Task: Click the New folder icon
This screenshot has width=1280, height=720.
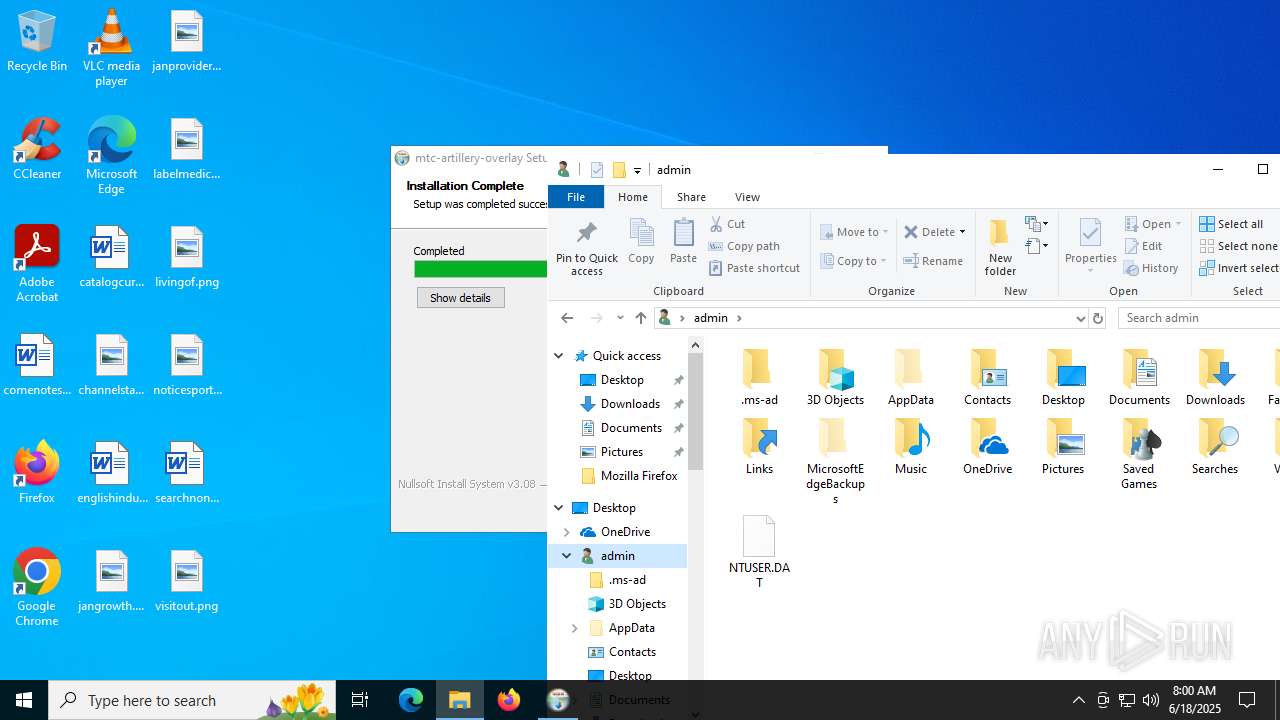Action: [x=1000, y=247]
